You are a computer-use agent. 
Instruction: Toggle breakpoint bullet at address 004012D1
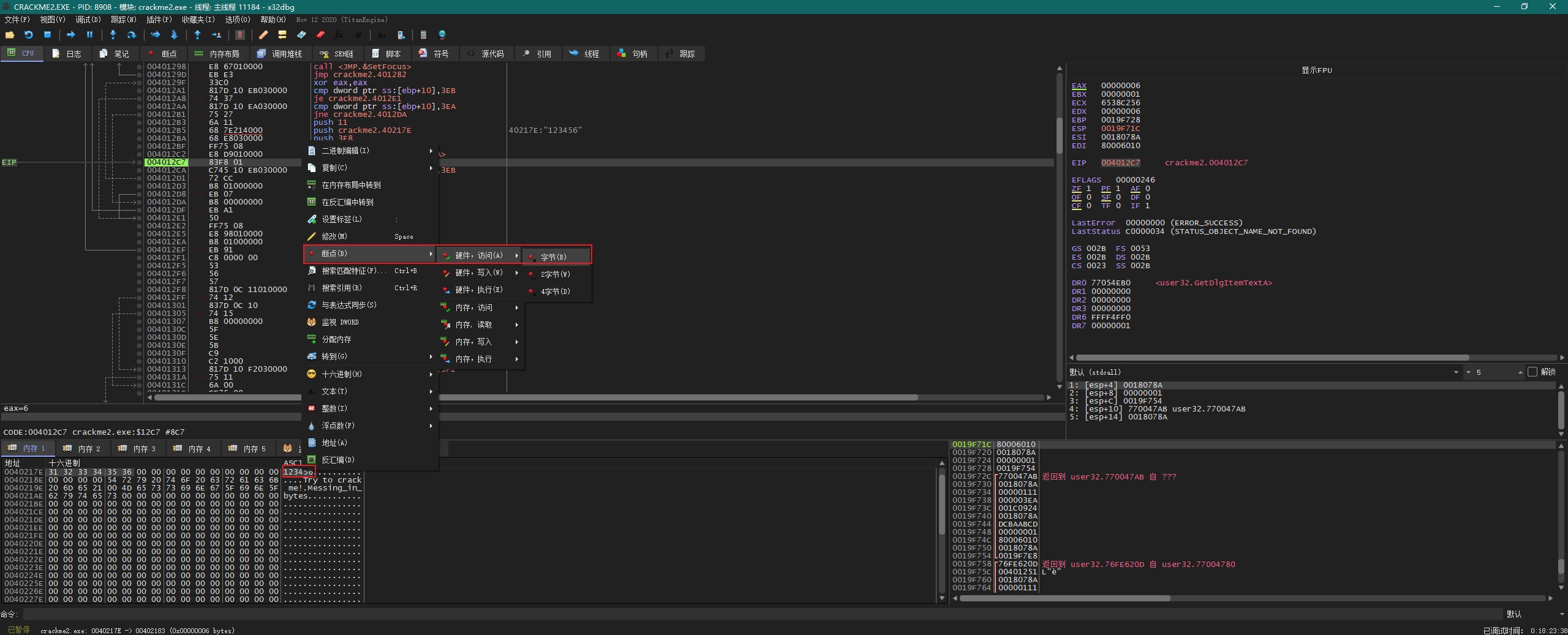point(140,178)
